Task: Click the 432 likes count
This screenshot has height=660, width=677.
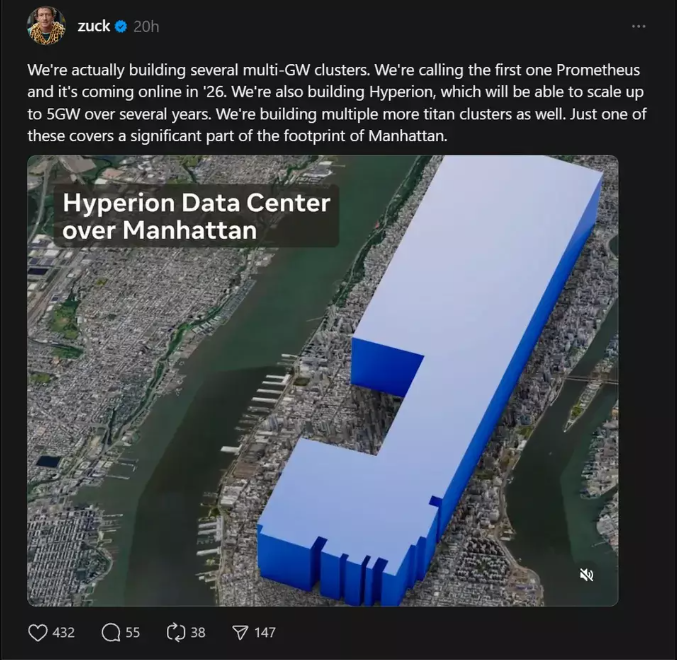Action: click(63, 632)
